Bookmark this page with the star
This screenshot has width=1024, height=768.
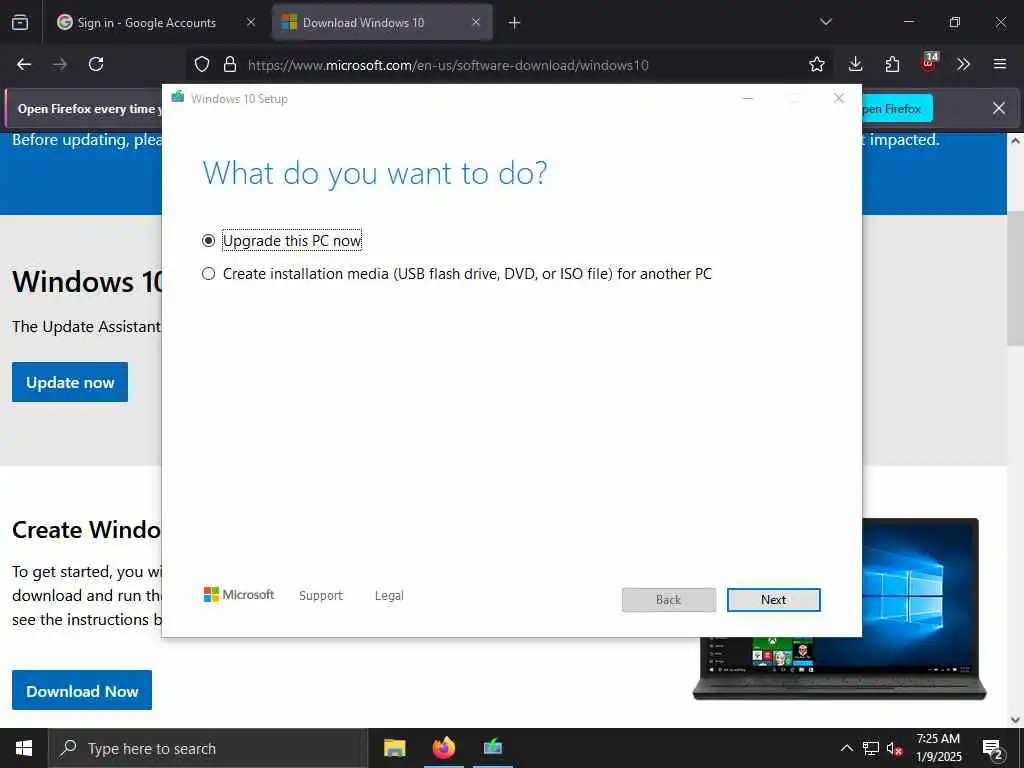point(816,64)
